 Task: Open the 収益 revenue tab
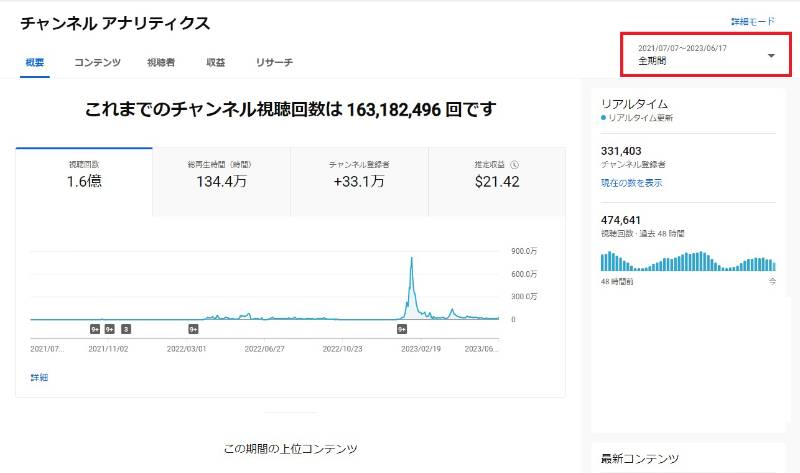tap(215, 62)
